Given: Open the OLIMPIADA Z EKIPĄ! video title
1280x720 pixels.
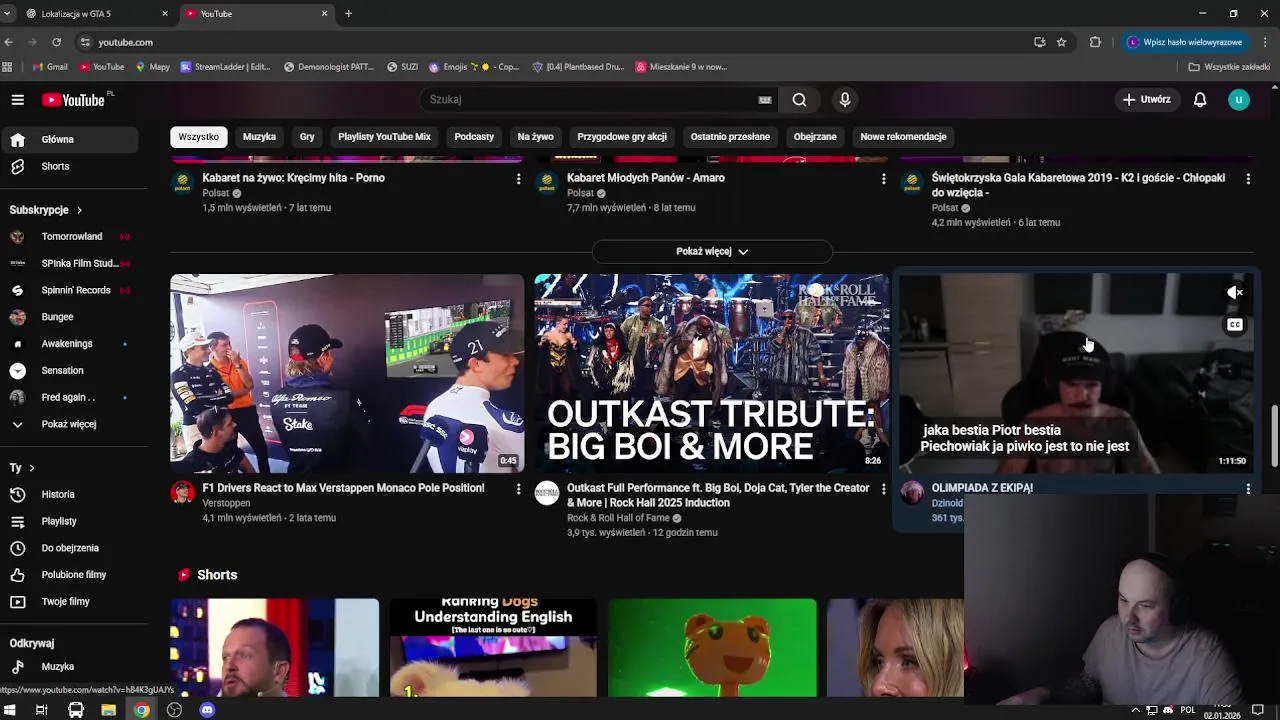Looking at the screenshot, I should [x=982, y=488].
